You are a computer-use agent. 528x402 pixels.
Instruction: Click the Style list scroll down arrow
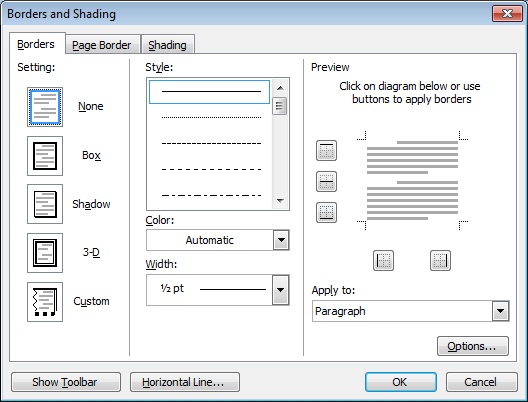[280, 201]
